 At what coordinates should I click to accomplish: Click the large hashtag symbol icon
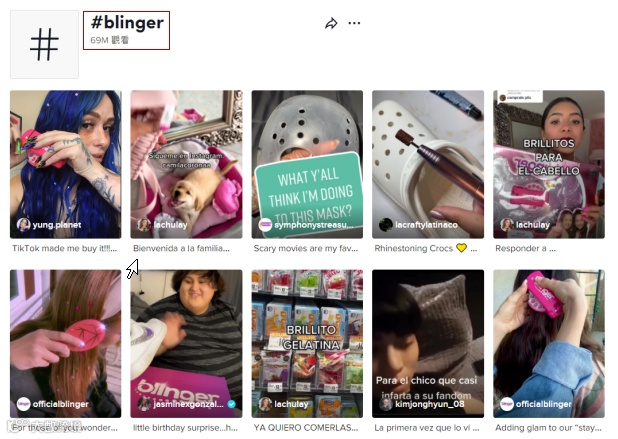tap(44, 45)
